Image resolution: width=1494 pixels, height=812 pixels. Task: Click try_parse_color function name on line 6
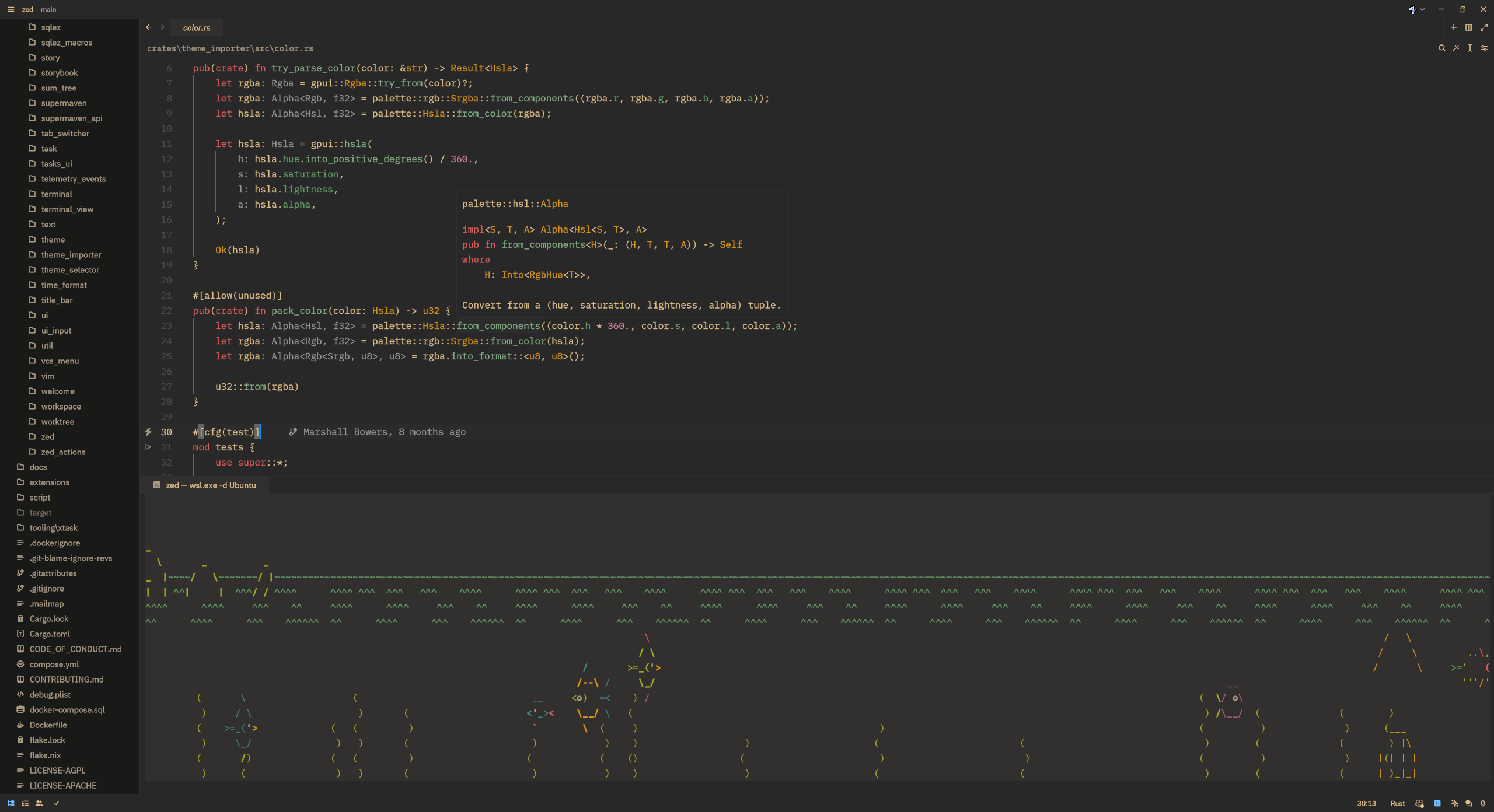[x=313, y=68]
